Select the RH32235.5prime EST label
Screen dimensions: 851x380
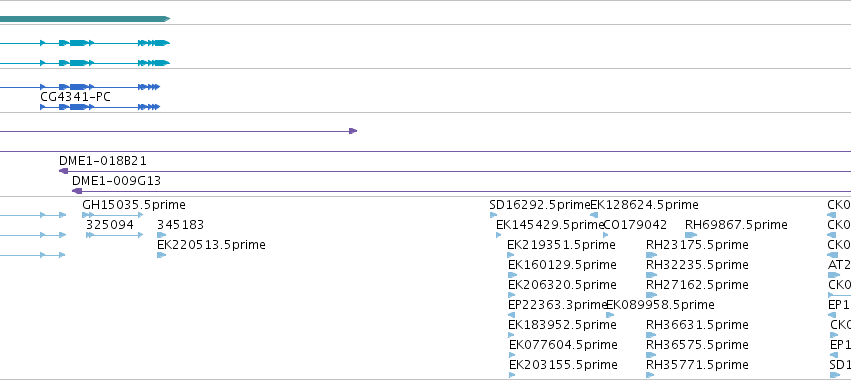697,265
